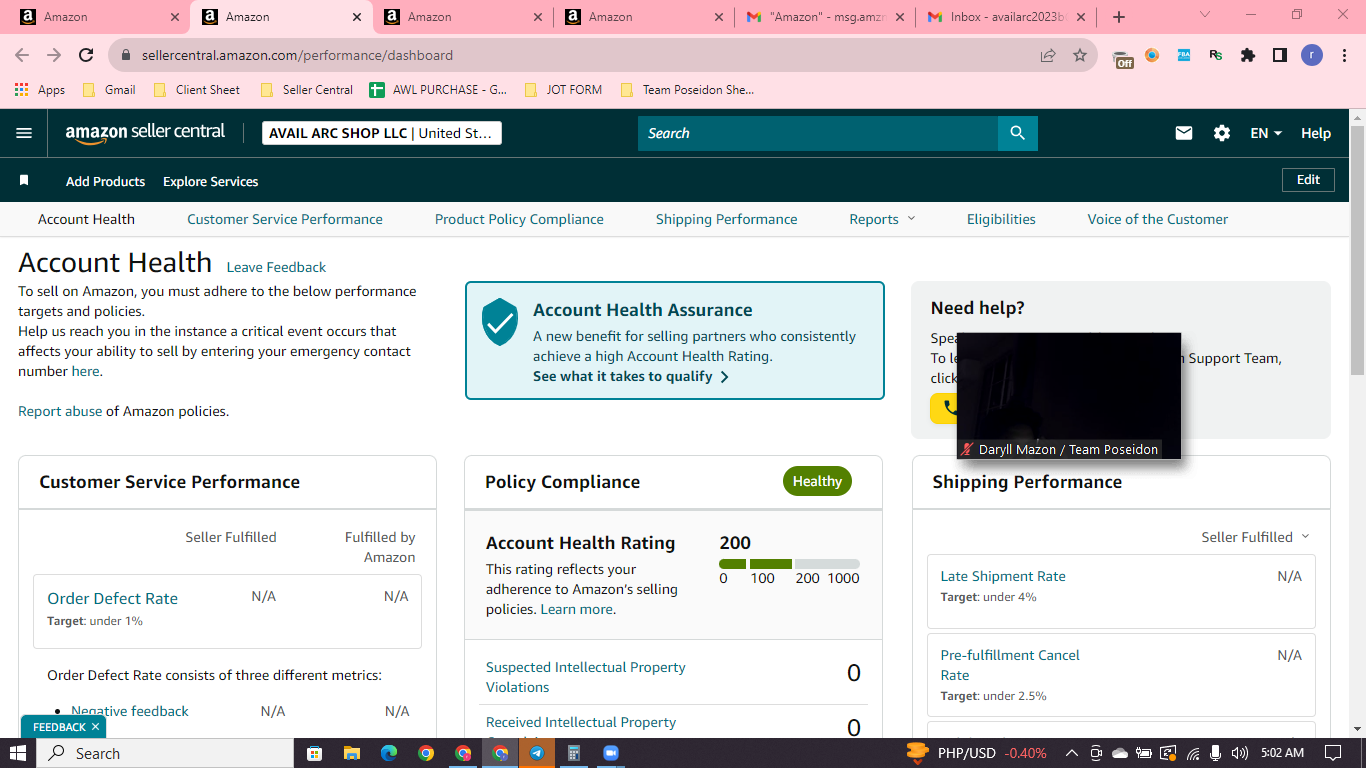Click the bookmark flag icon
Image resolution: width=1366 pixels, height=768 pixels.
tap(24, 181)
